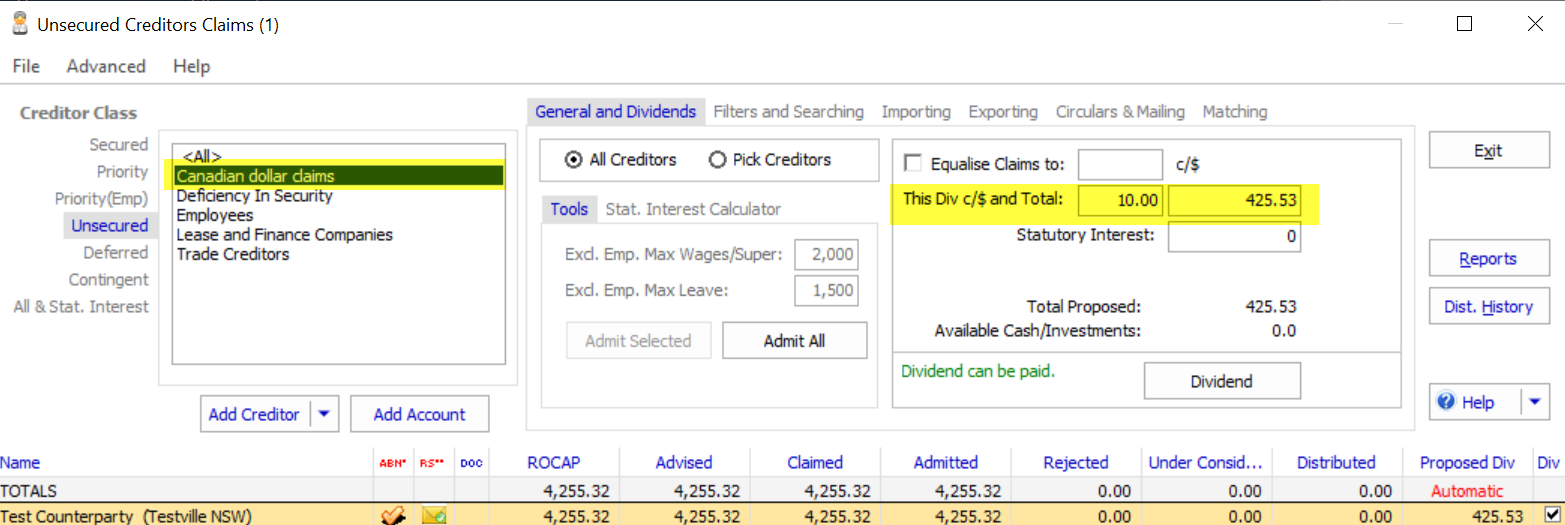Select the All Creditors radio button

click(x=573, y=160)
